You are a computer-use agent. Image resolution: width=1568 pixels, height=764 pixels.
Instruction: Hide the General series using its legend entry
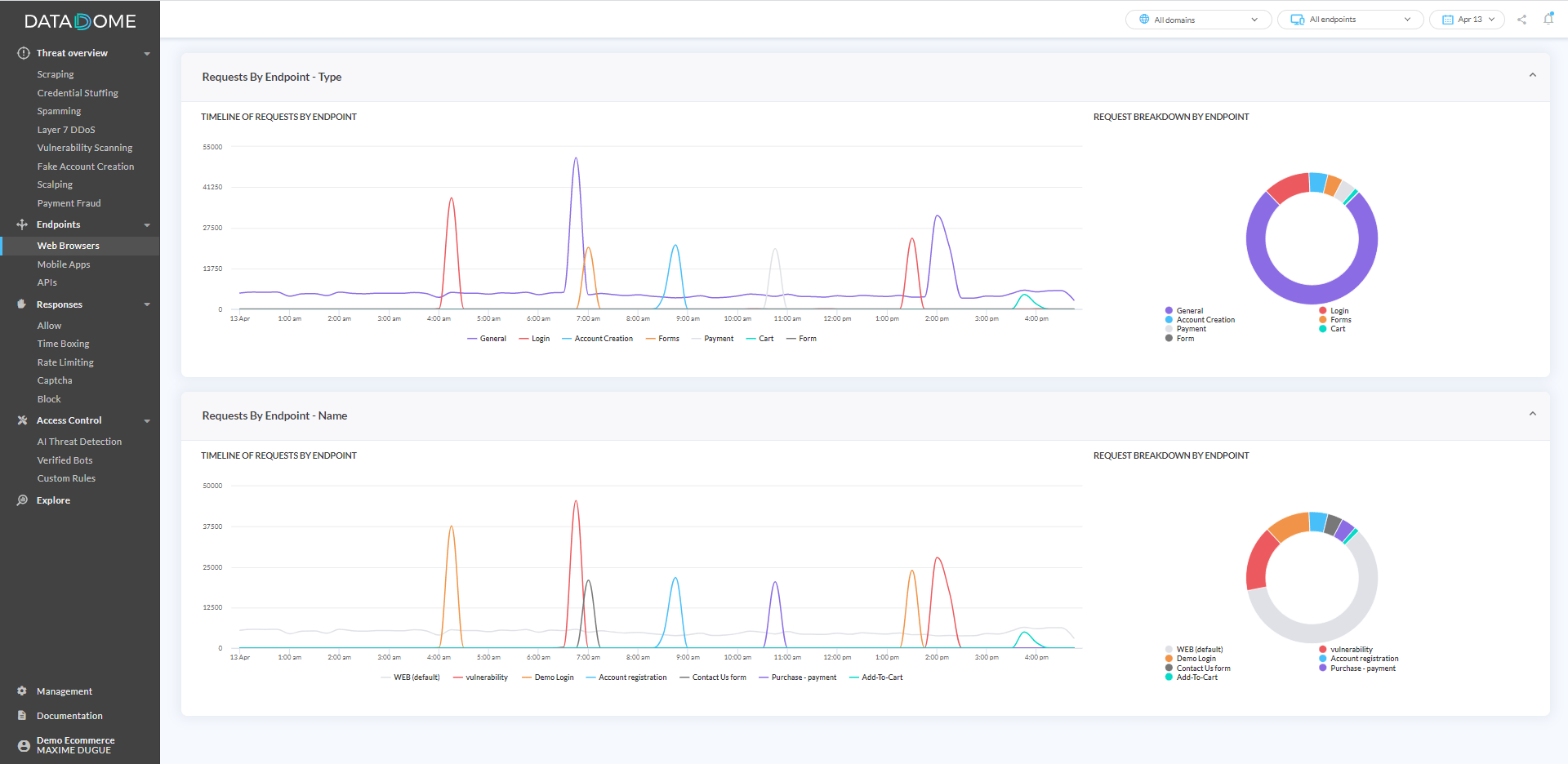pyautogui.click(x=488, y=338)
